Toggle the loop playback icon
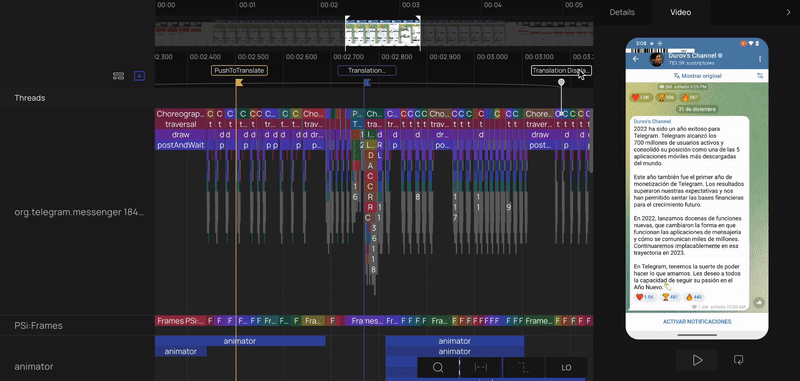 (x=738, y=360)
